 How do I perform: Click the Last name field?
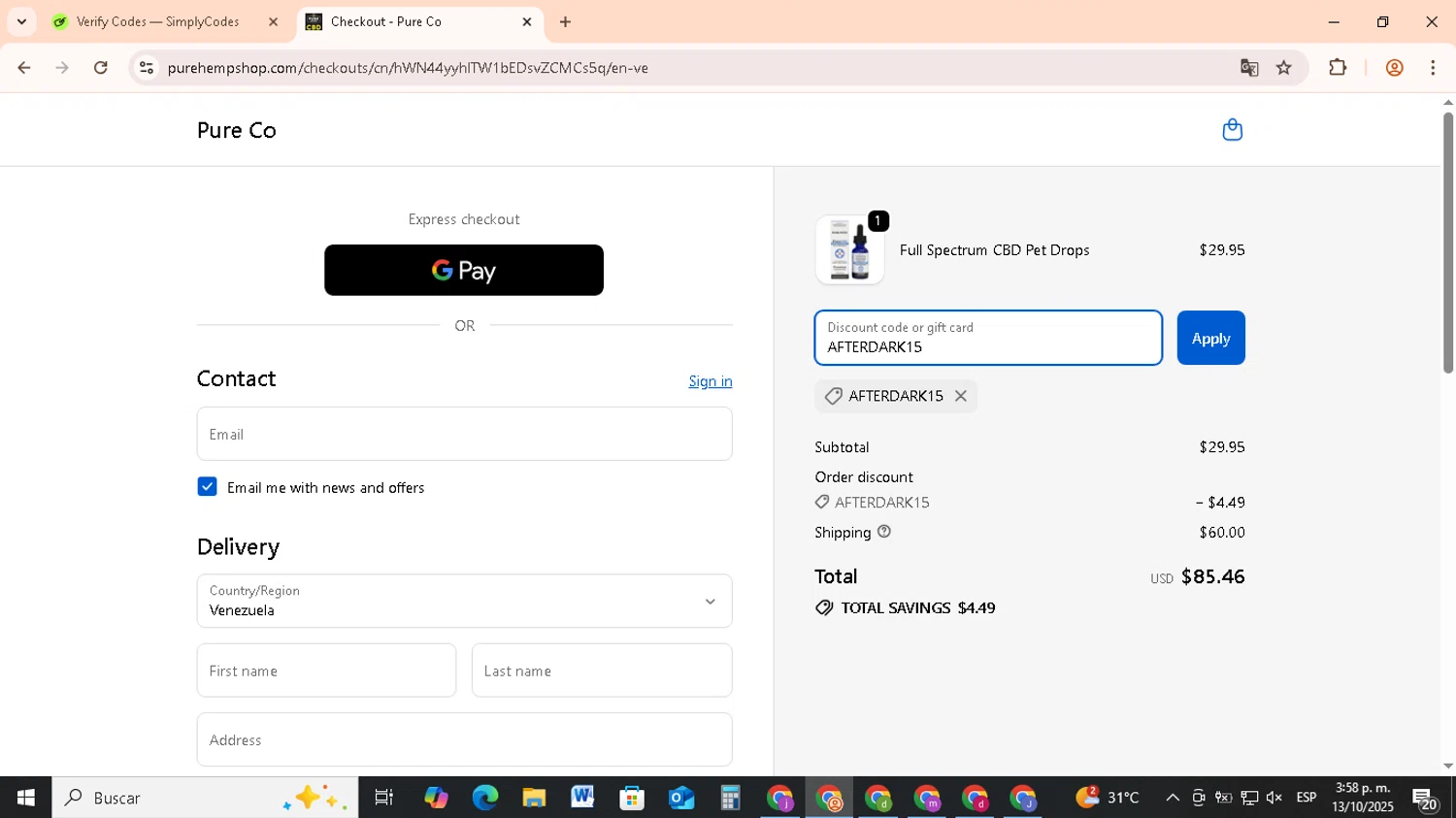point(602,671)
